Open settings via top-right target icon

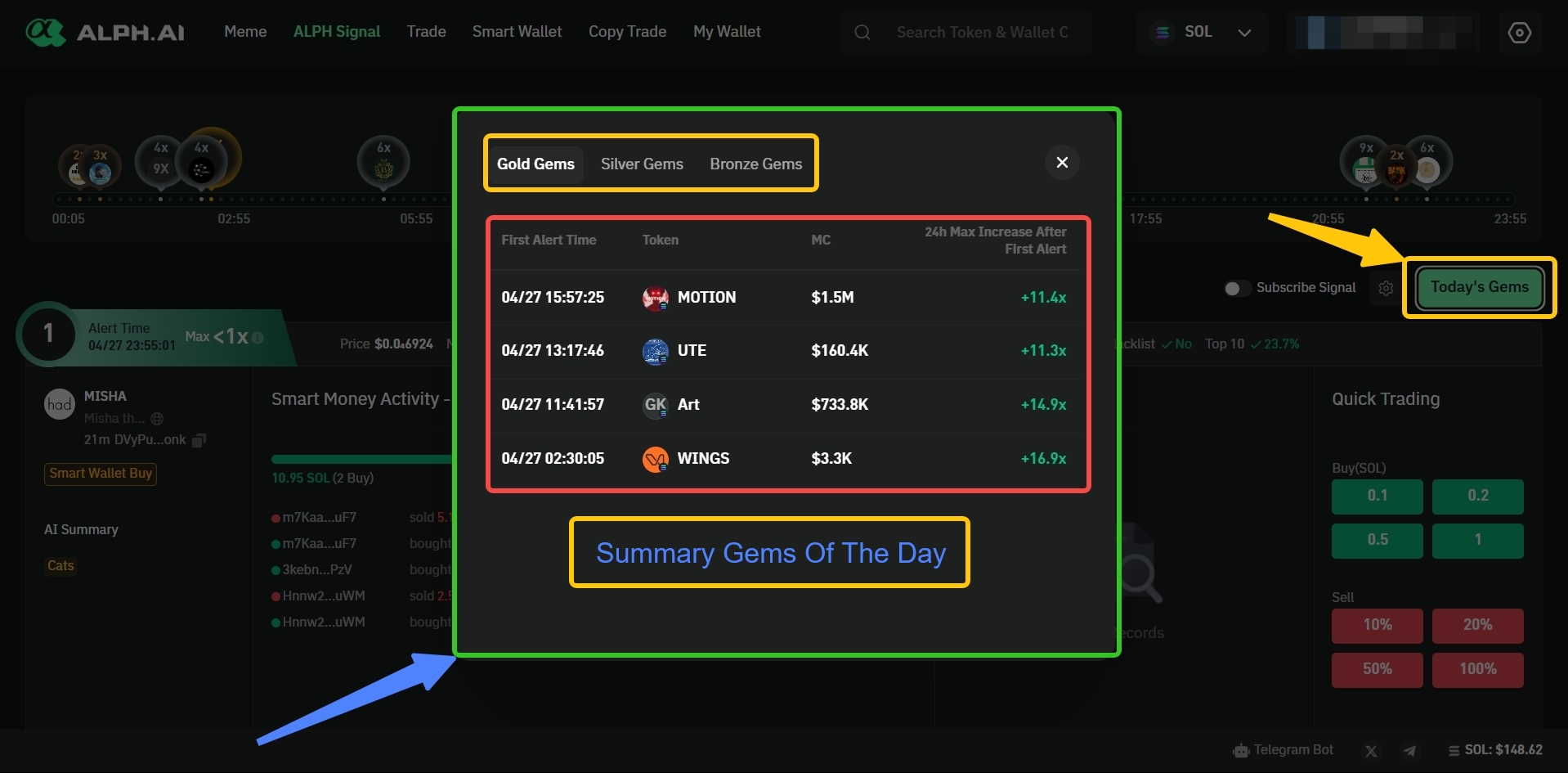coord(1519,33)
